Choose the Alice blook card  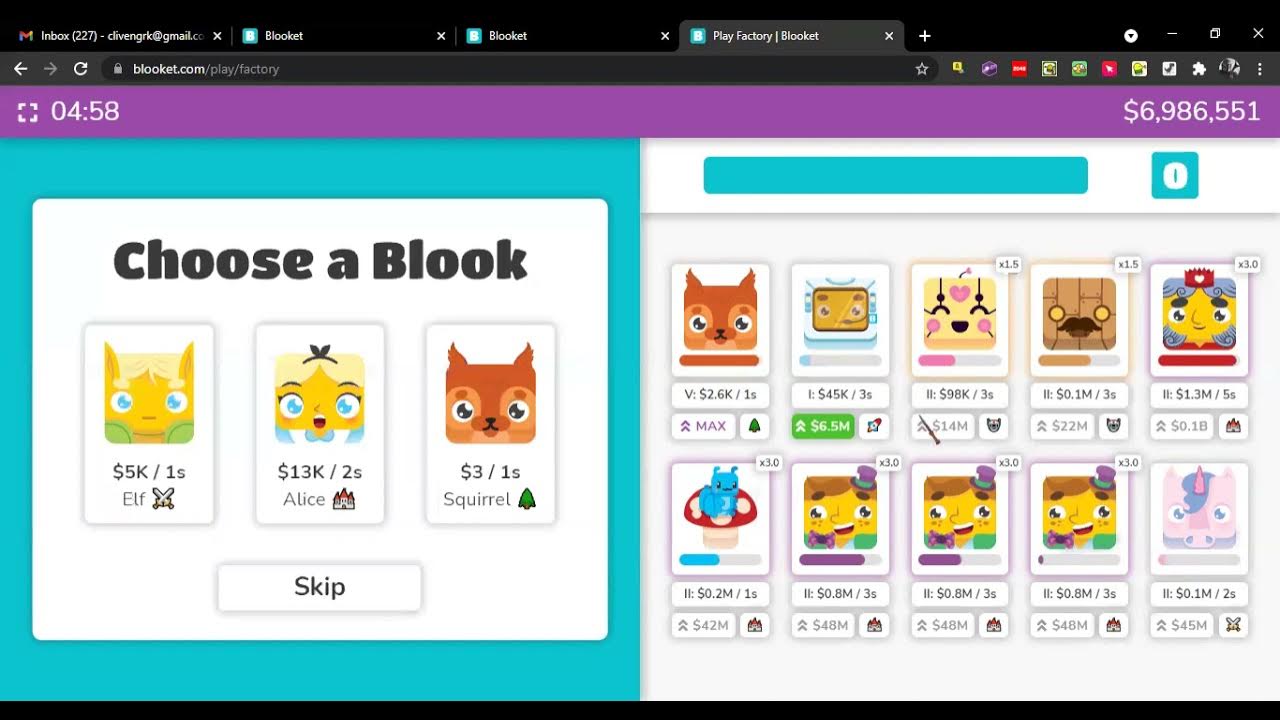click(320, 423)
